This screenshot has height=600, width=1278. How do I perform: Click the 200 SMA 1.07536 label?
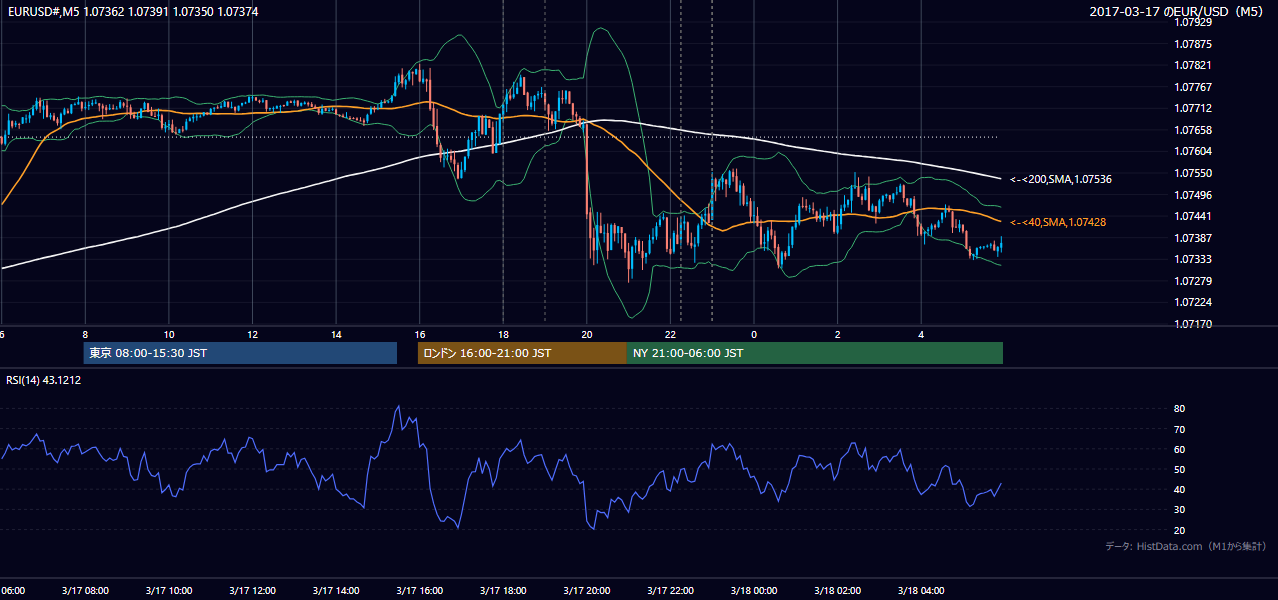pos(1061,179)
